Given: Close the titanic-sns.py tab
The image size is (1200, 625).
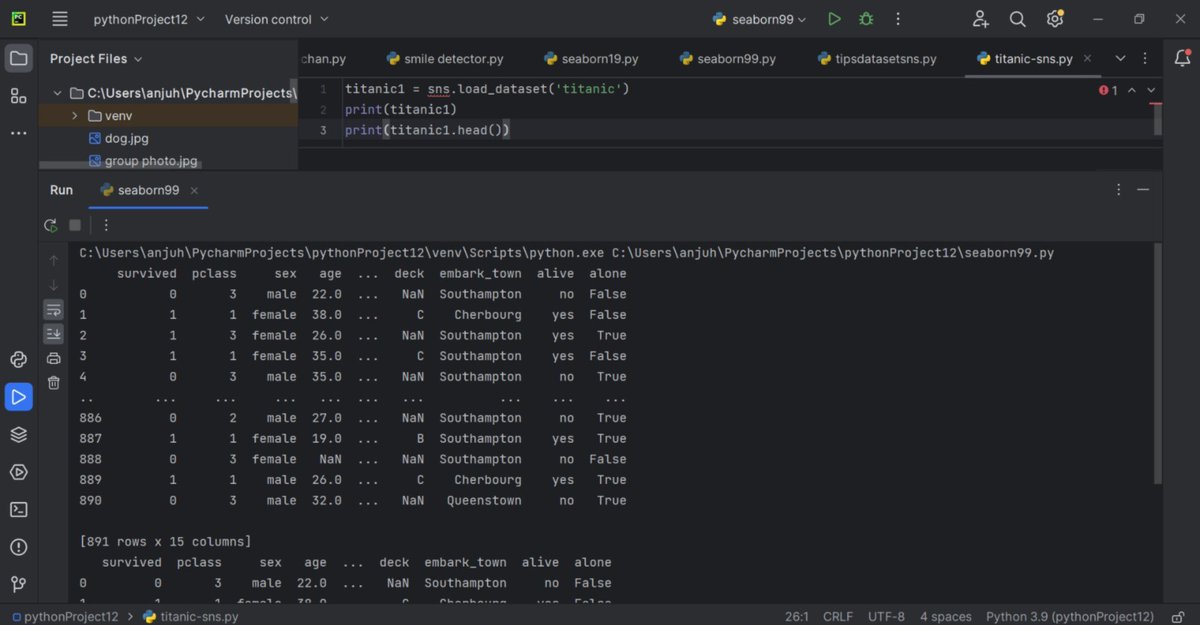Looking at the screenshot, I should 1088,59.
